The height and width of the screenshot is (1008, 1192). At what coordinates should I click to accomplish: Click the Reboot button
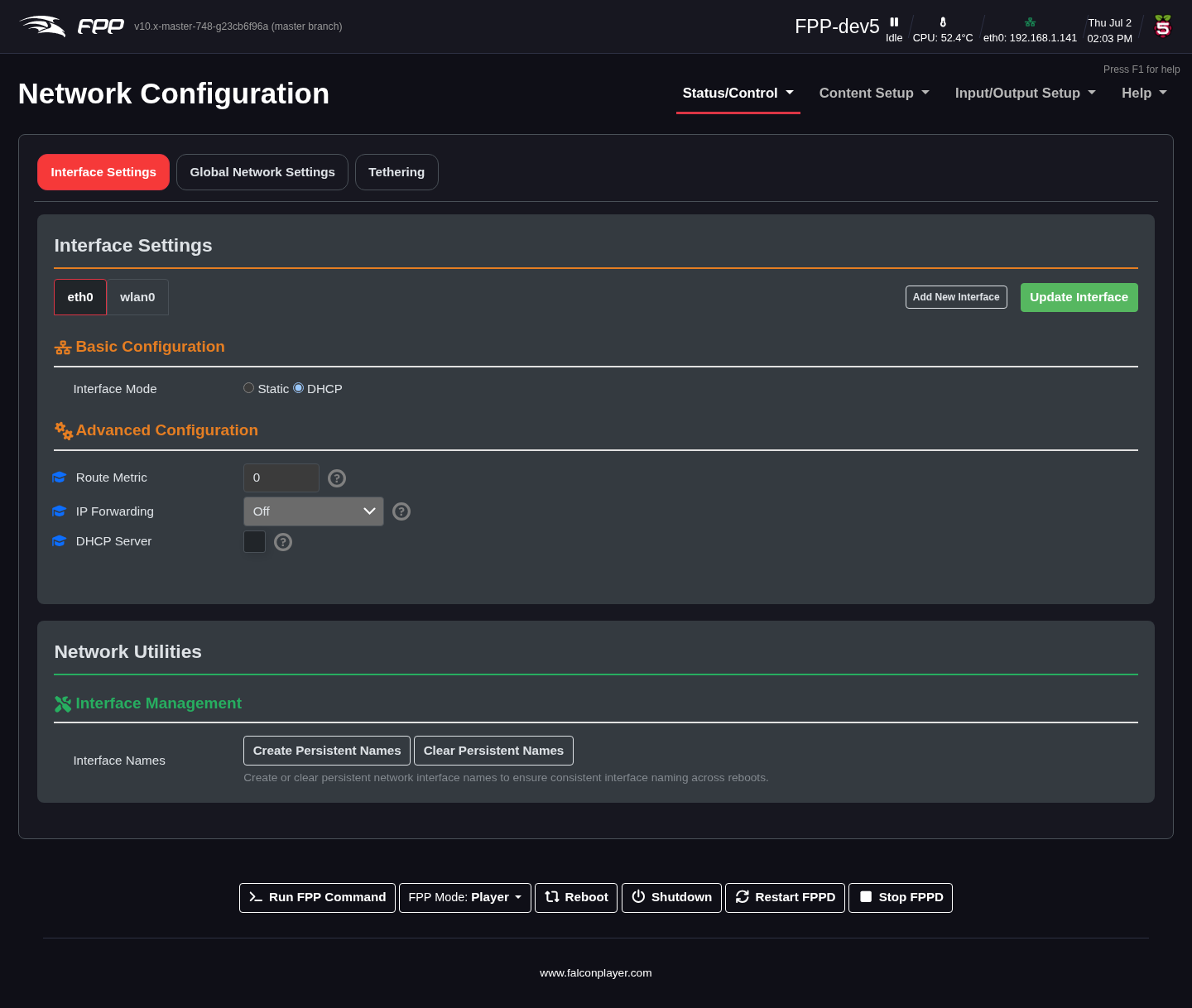pyautogui.click(x=576, y=898)
